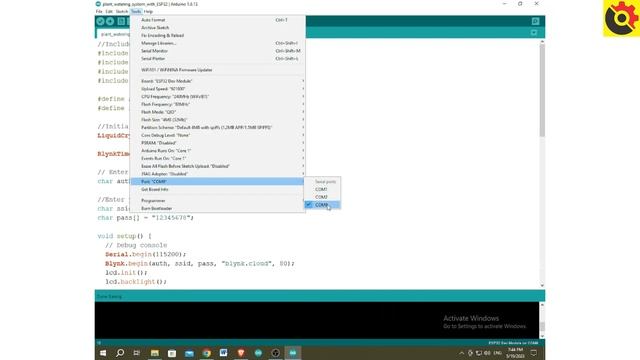
Task: Choose Fix Encoding & Reload
Action: (x=218, y=35)
